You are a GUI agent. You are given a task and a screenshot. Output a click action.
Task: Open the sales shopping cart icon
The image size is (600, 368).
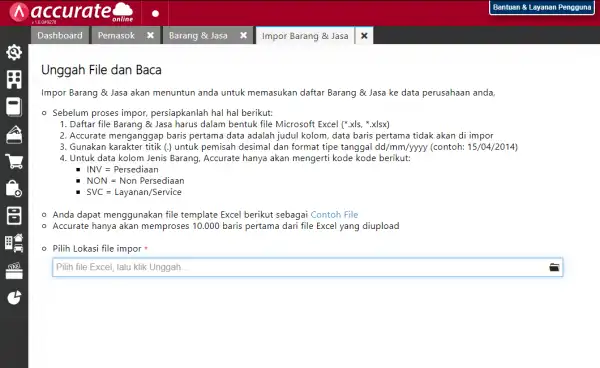14,161
